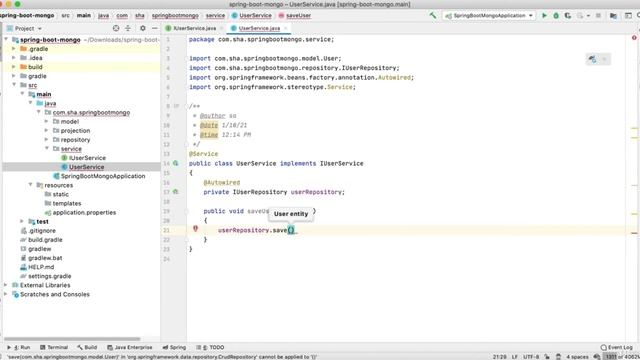Click gutter bean icon on line 14
The width and height of the screenshot is (640, 360).
(176, 163)
